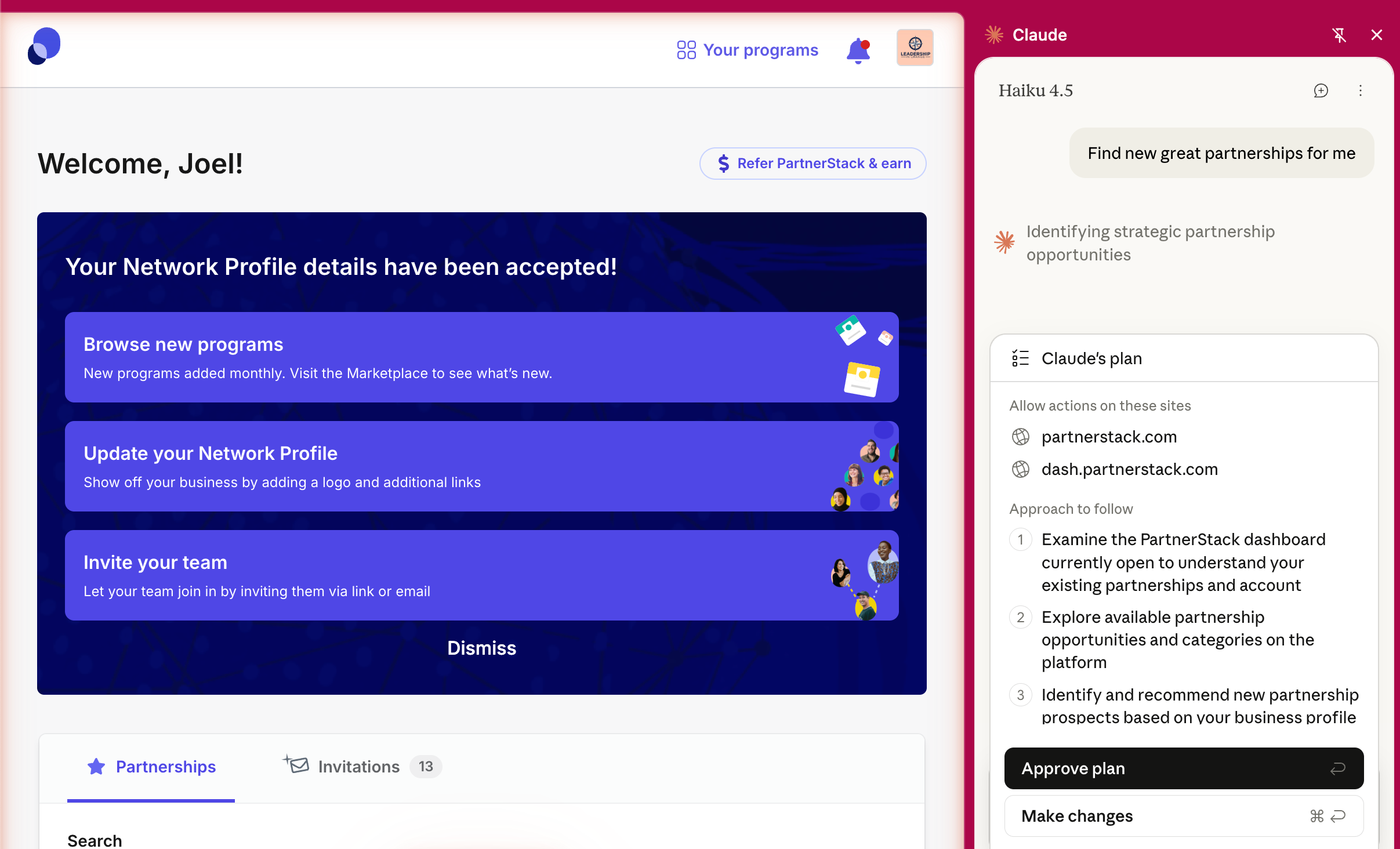
Task: Click the PartnerStack logo icon
Action: pyautogui.click(x=44, y=46)
